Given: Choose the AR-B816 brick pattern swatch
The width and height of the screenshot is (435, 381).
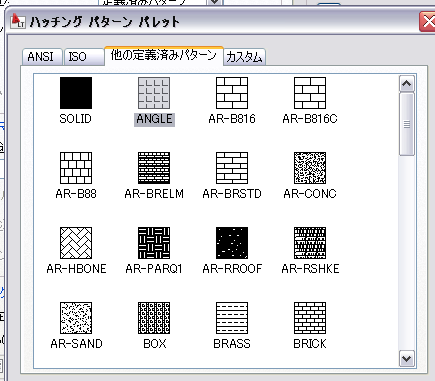Looking at the screenshot, I should (232, 93).
